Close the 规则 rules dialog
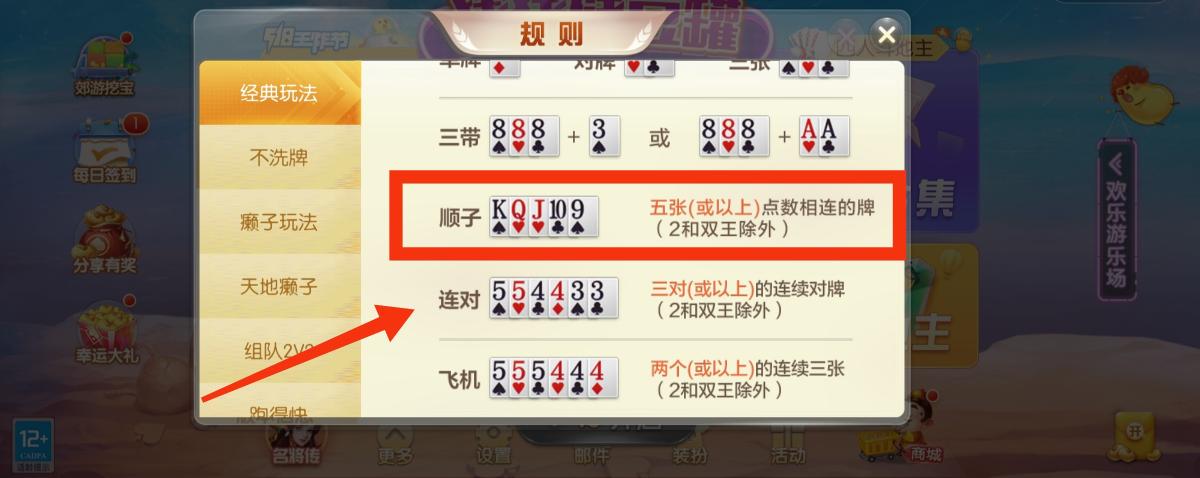 pyautogui.click(x=884, y=32)
